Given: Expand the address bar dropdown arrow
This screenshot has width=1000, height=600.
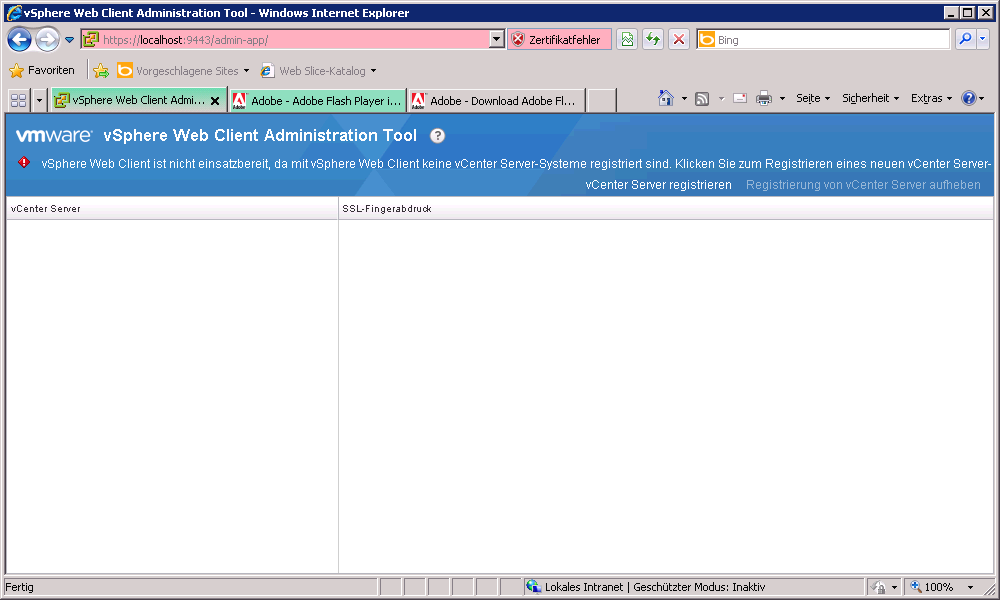Looking at the screenshot, I should (x=497, y=40).
